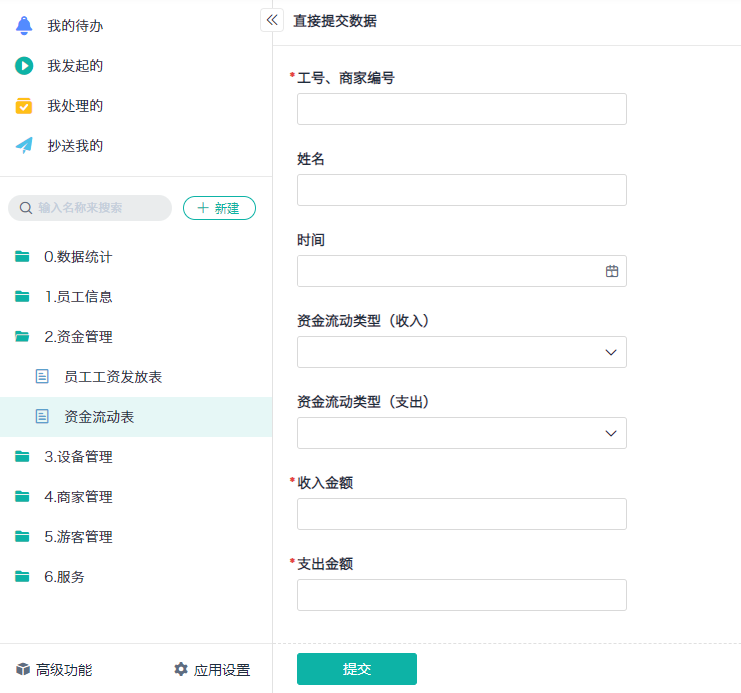Viewport: 741px width, 693px height.
Task: Open calendar picker in 时间 field
Action: coord(612,271)
